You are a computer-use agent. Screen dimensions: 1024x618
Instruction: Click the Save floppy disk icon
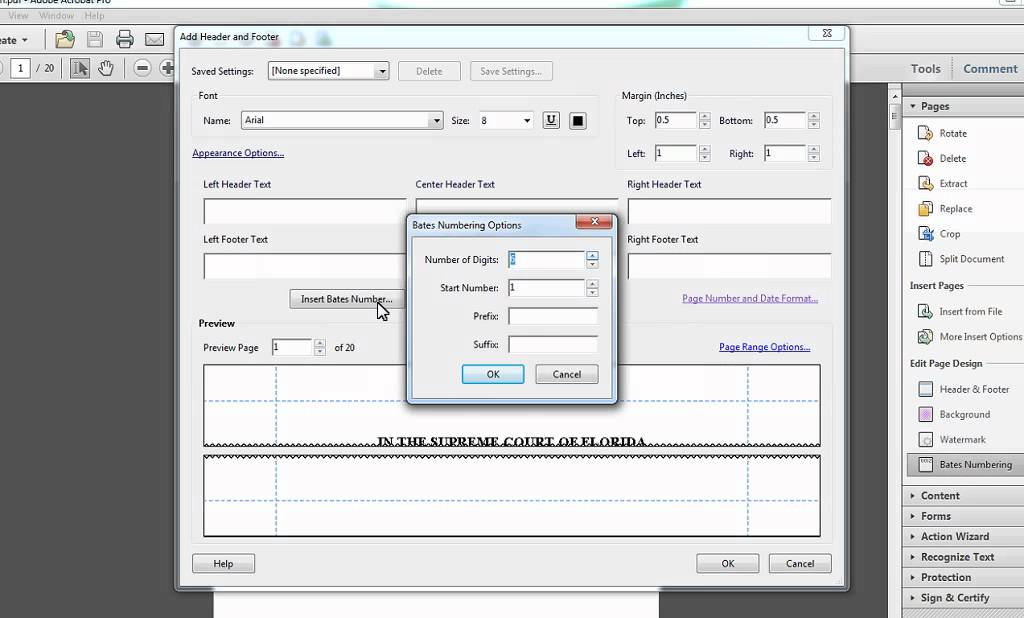(95, 40)
